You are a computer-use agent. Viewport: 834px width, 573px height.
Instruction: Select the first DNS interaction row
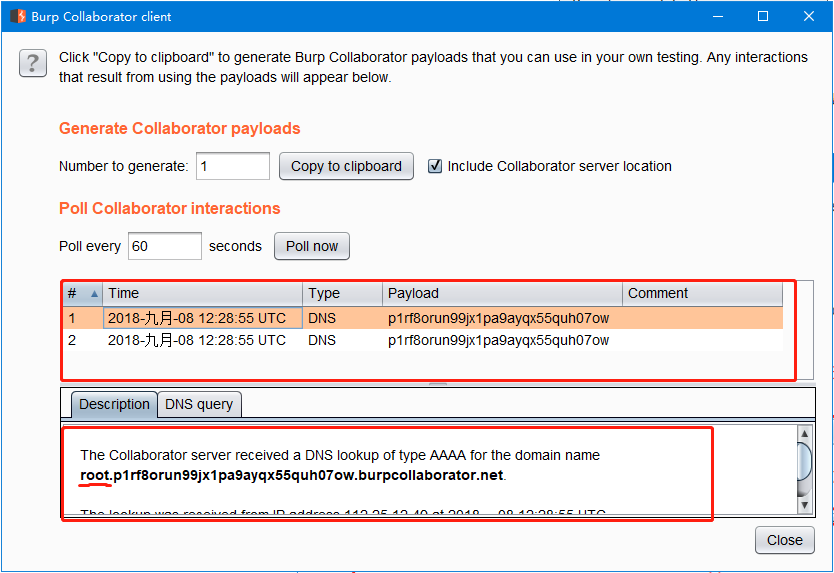[x=400, y=319]
